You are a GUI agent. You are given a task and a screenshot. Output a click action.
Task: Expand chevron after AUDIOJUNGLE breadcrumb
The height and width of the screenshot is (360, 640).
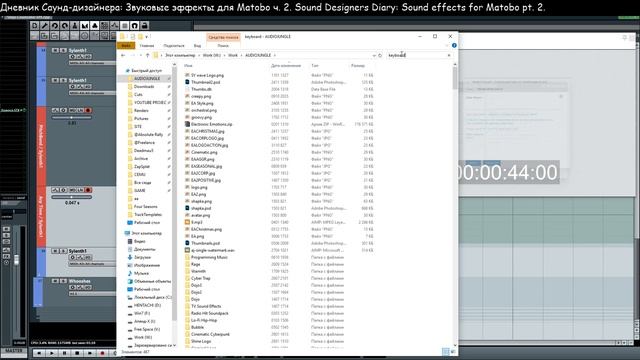[275, 55]
